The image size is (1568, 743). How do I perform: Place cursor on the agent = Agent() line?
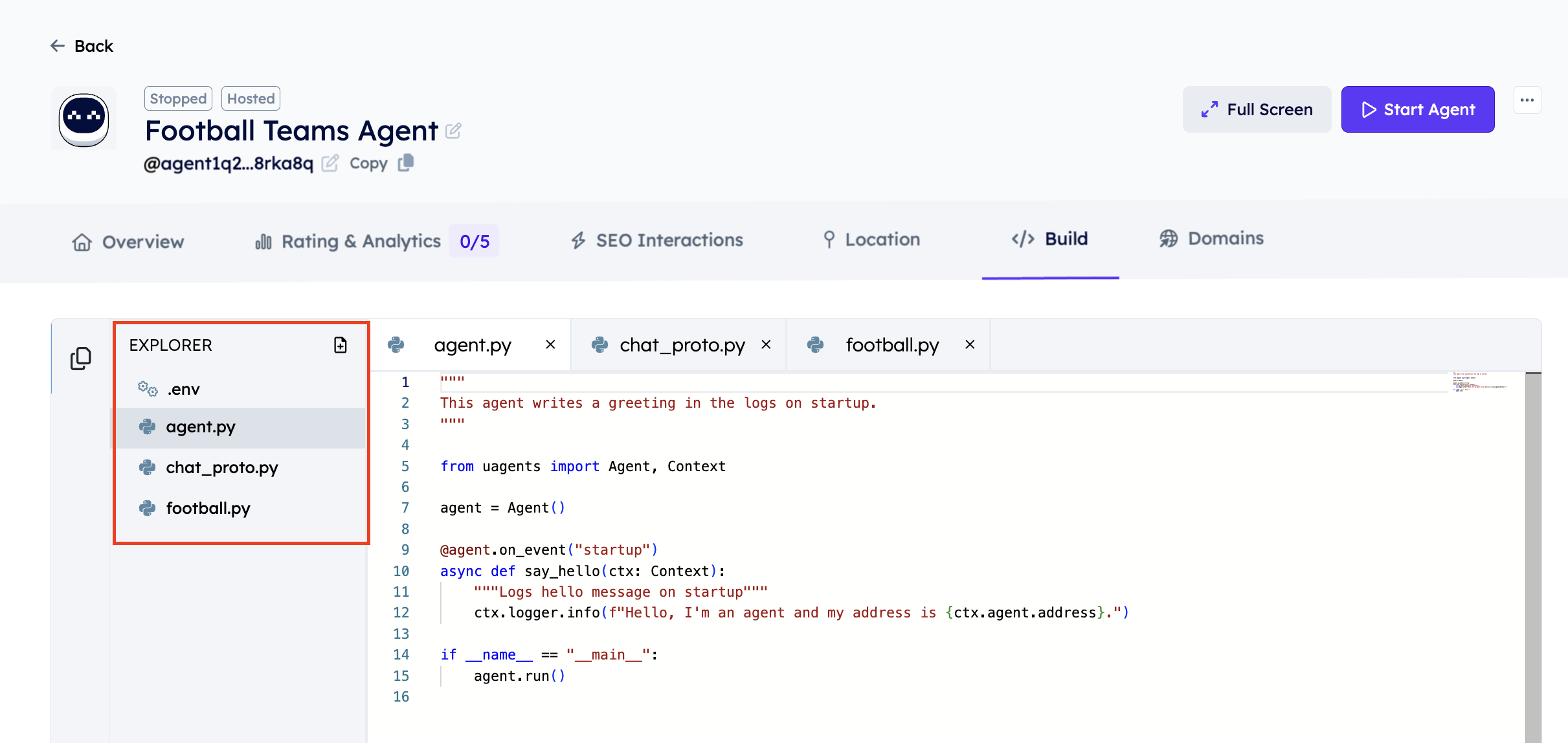click(502, 508)
